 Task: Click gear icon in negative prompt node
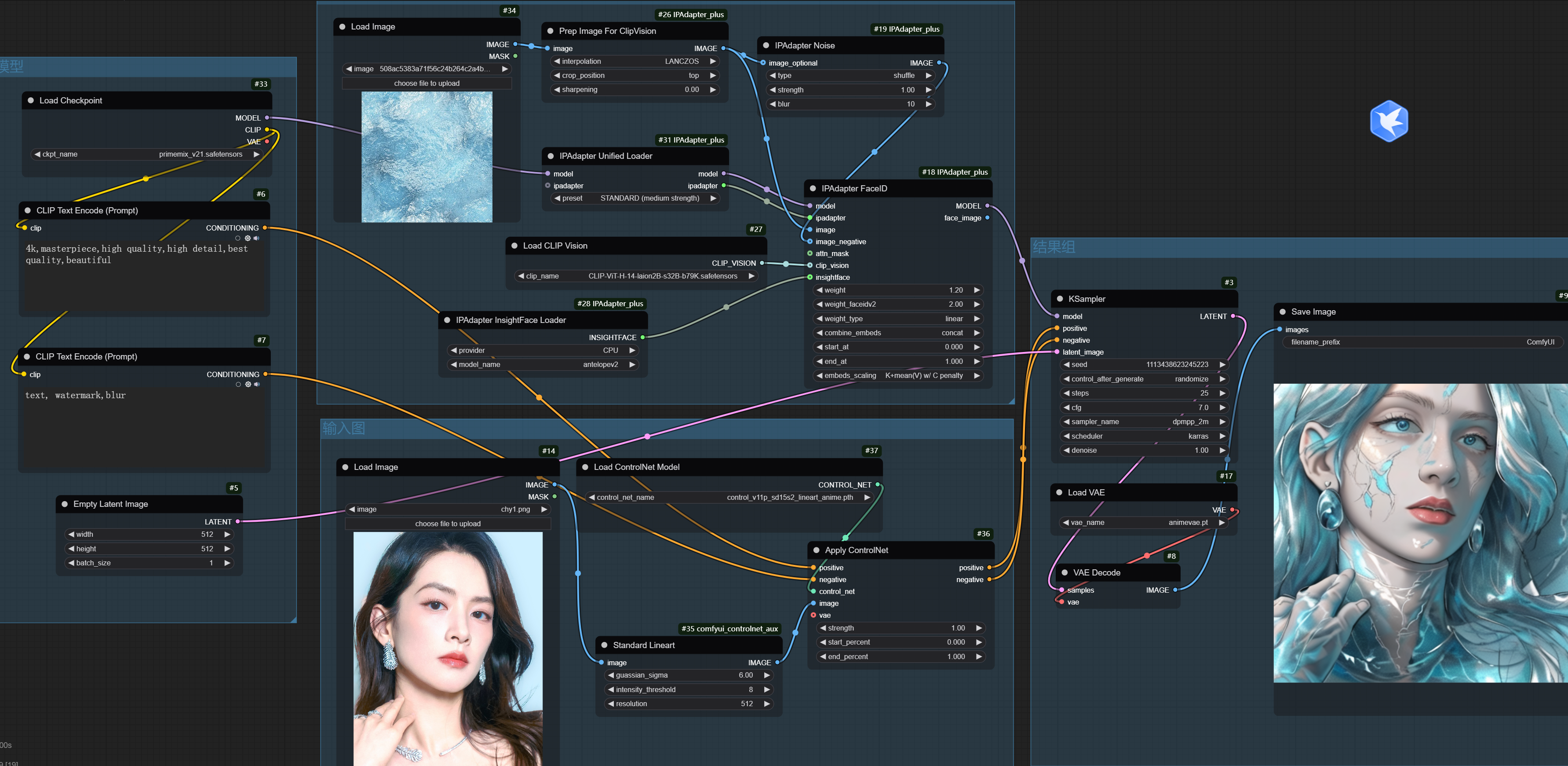tap(248, 384)
